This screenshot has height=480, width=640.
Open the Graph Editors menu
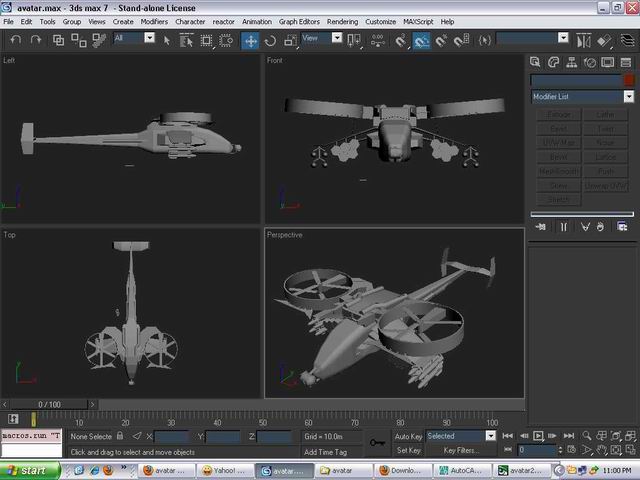click(299, 22)
